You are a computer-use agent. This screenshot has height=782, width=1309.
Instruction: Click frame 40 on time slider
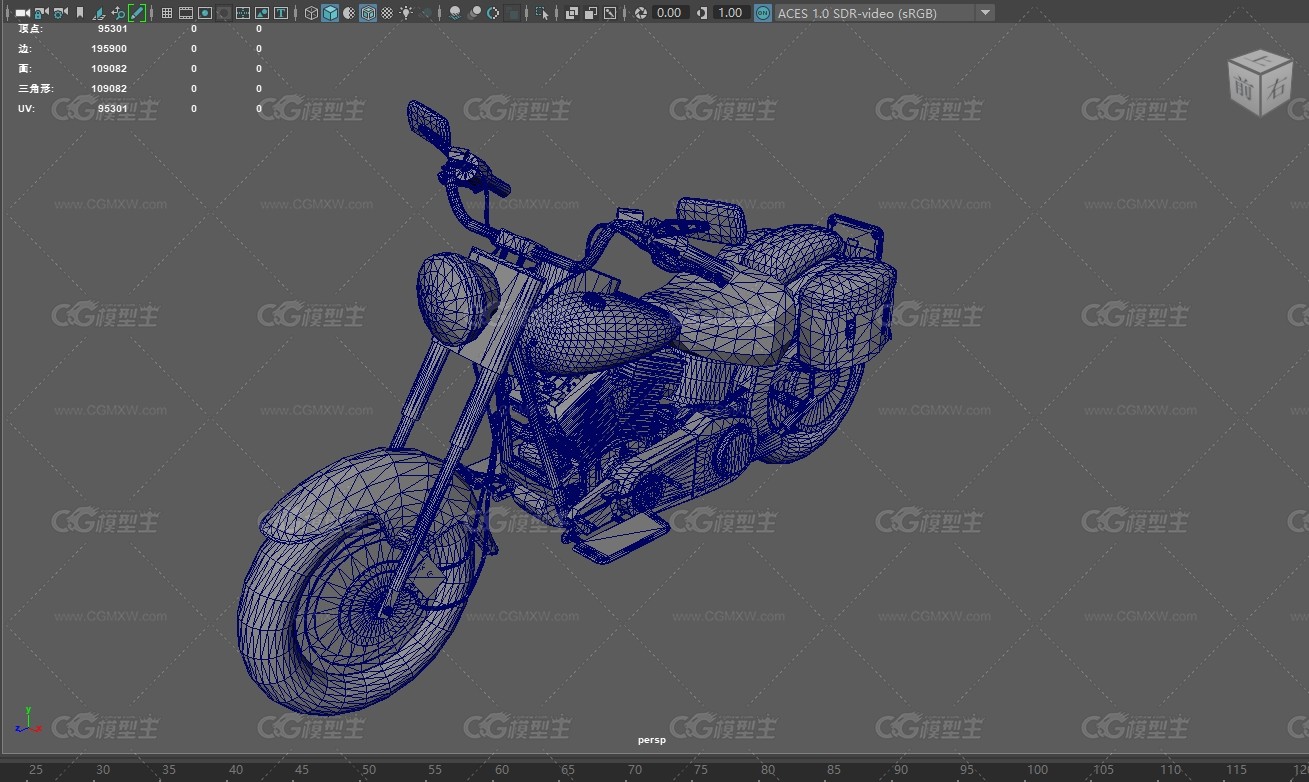(236, 769)
